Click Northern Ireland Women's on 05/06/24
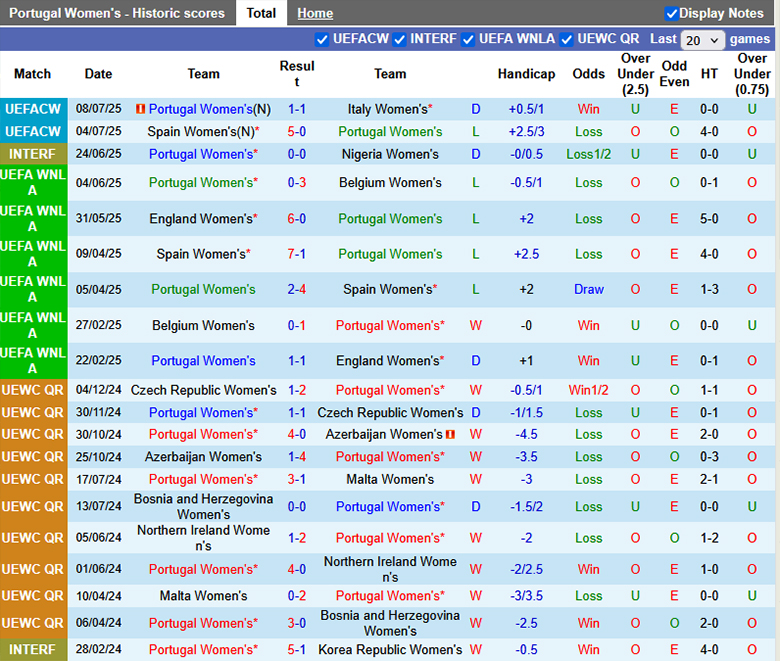Image resolution: width=780 pixels, height=661 pixels. [203, 538]
